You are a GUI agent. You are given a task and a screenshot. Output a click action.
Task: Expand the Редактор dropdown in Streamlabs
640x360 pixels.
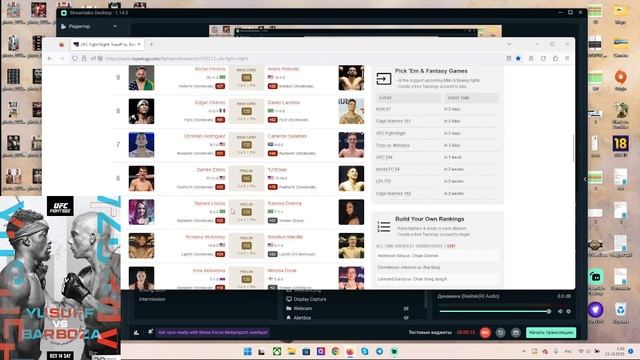(x=115, y=26)
